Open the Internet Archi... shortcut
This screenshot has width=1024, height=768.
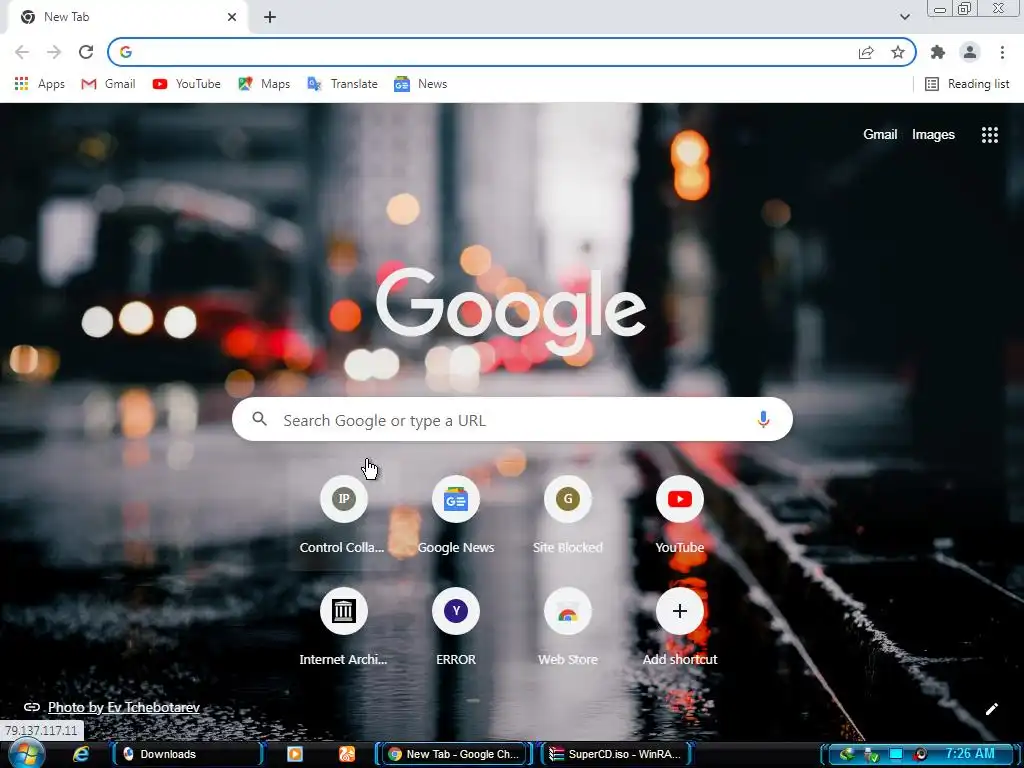pyautogui.click(x=343, y=628)
